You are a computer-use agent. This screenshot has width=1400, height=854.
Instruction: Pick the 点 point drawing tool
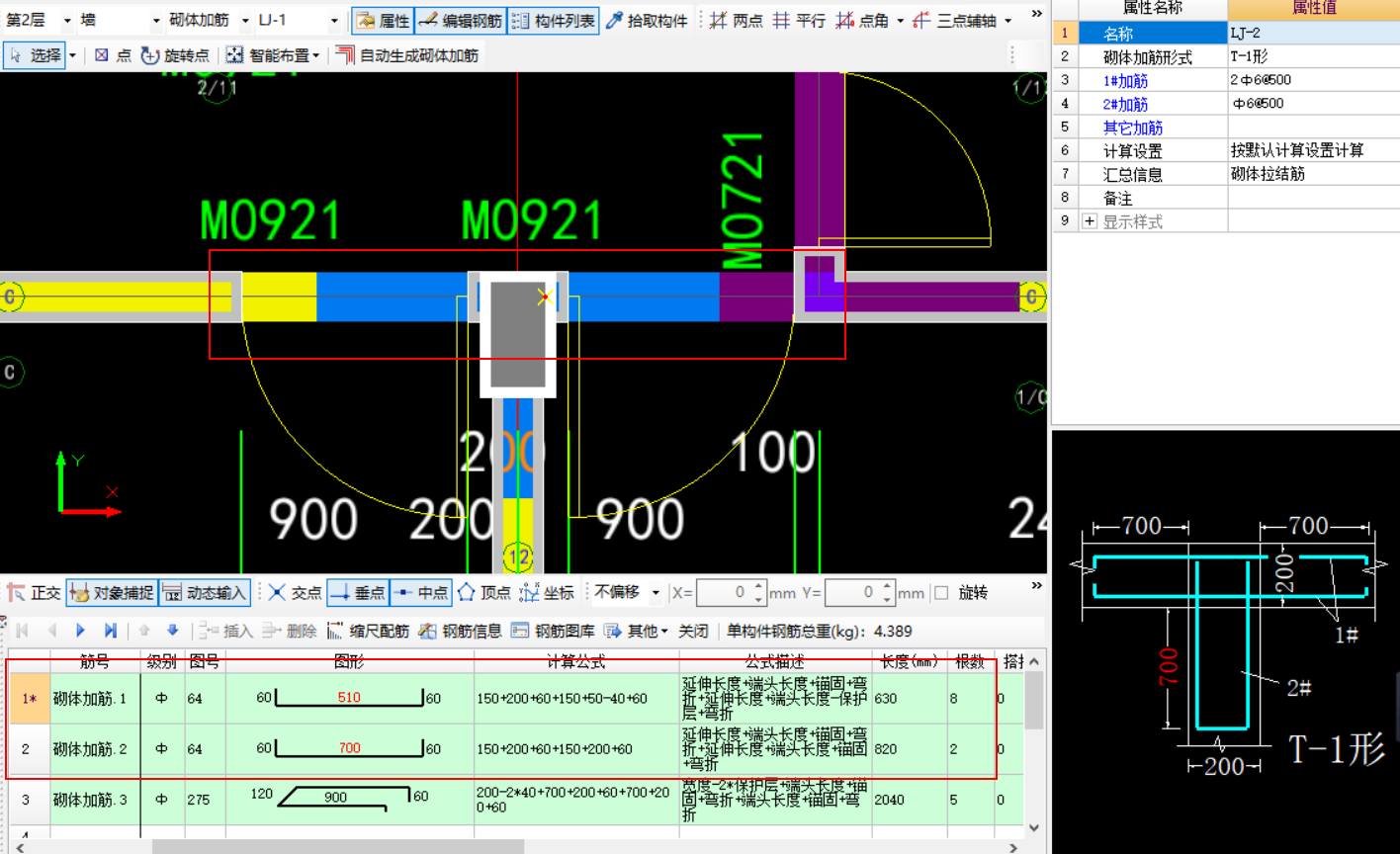point(113,55)
